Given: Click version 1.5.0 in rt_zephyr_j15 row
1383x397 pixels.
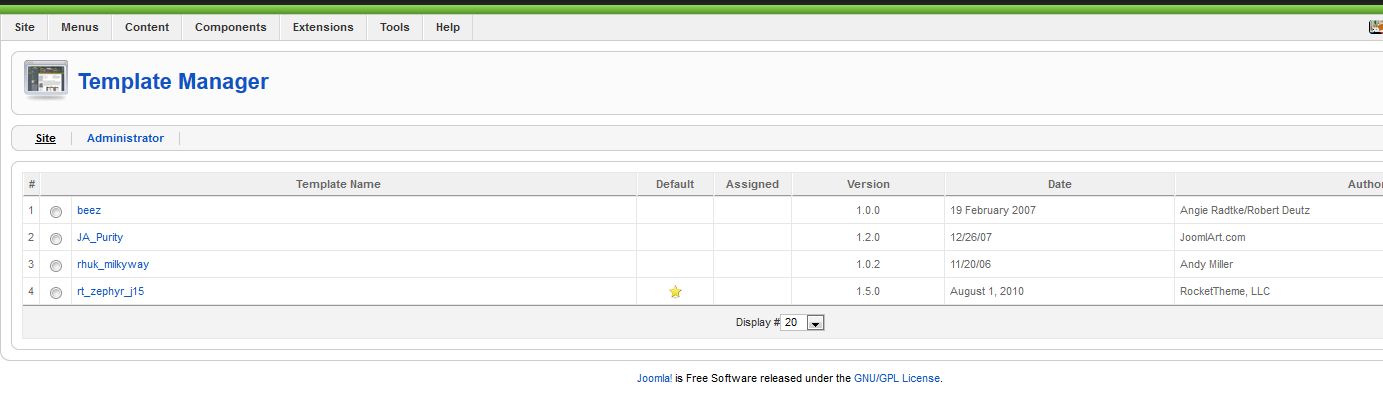Looking at the screenshot, I should (868, 291).
